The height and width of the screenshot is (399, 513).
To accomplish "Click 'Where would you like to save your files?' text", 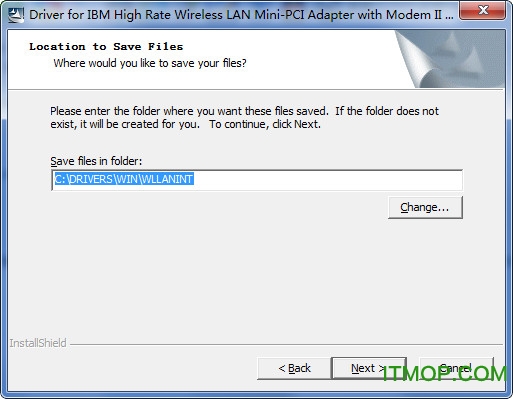I will (x=150, y=63).
